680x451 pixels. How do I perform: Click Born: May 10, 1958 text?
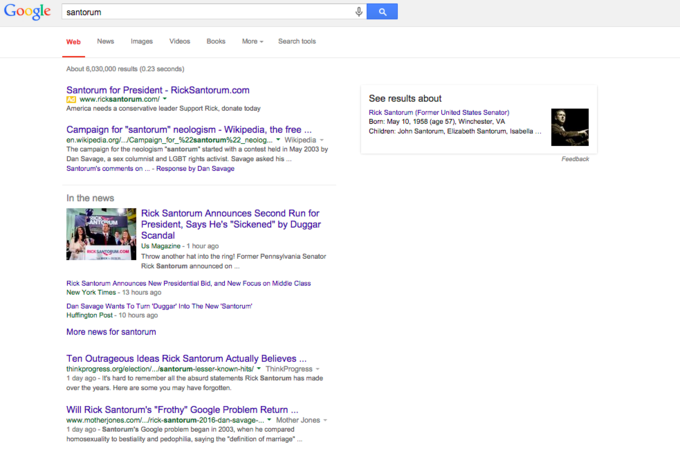[x=437, y=121]
